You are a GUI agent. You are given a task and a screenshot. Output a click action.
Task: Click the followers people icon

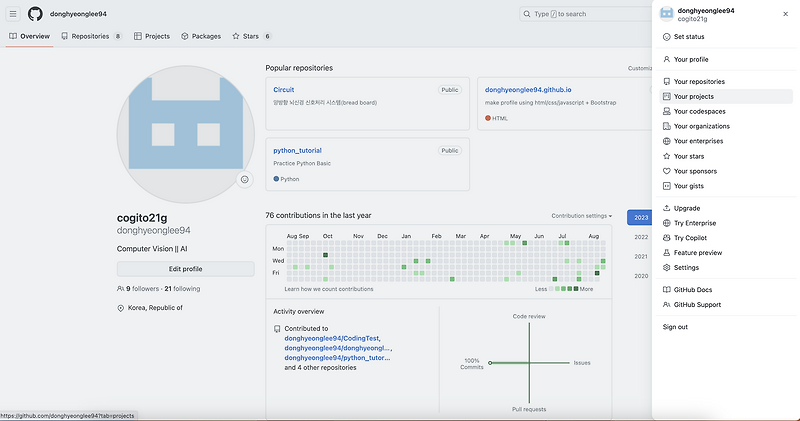click(x=120, y=289)
